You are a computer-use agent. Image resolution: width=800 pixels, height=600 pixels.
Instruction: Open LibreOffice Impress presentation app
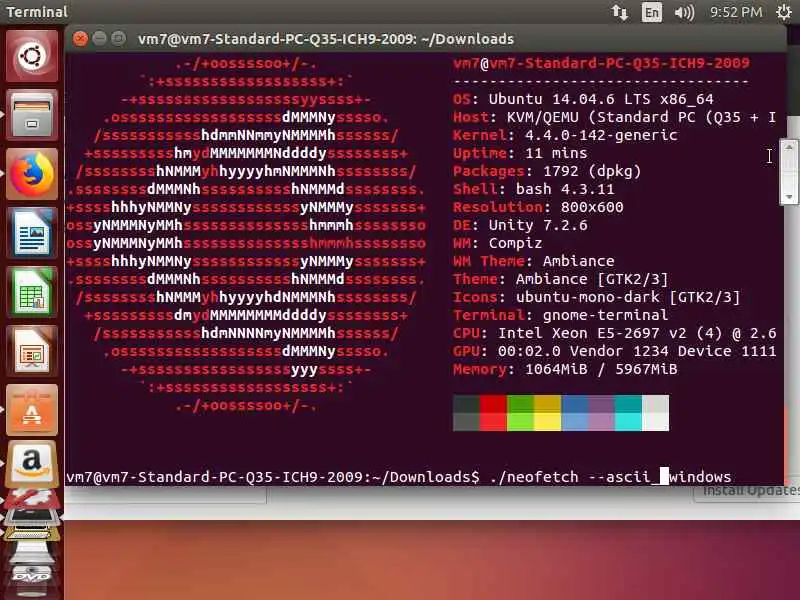(x=32, y=351)
